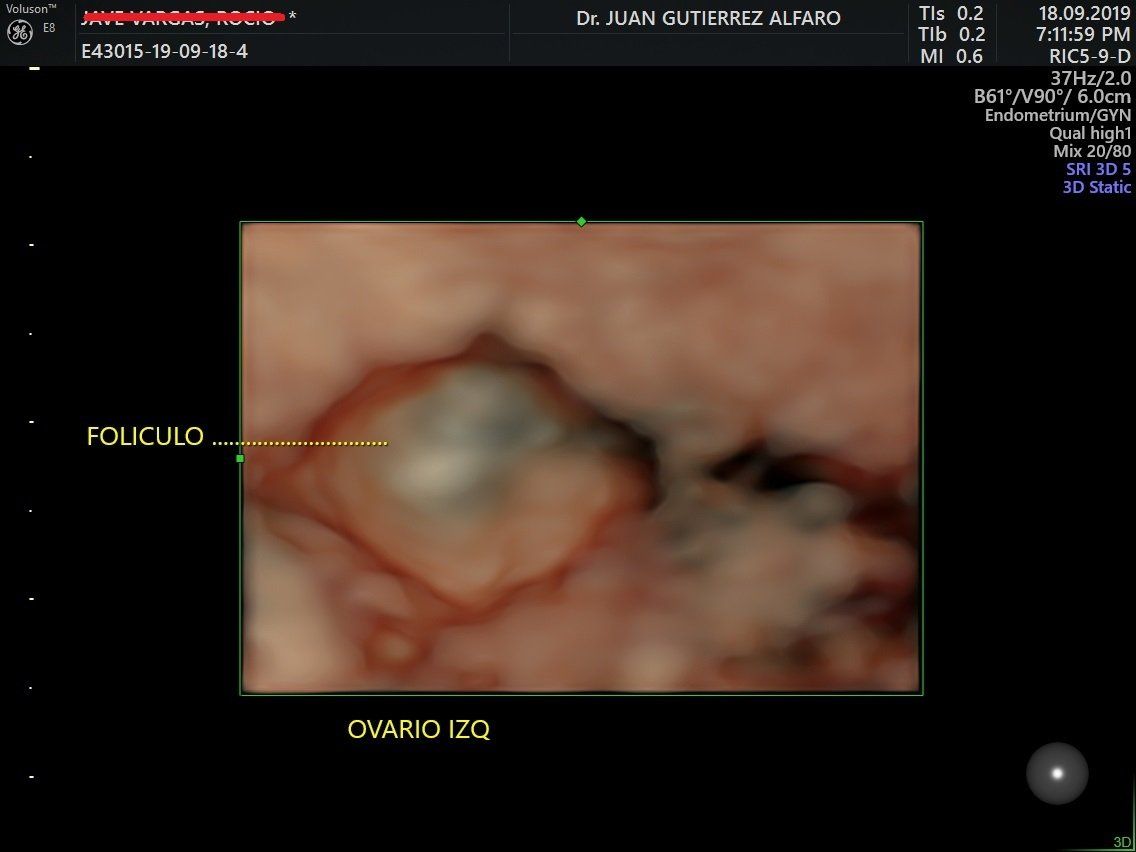Click the 3D Static mode label
The image size is (1136, 852).
click(1096, 187)
